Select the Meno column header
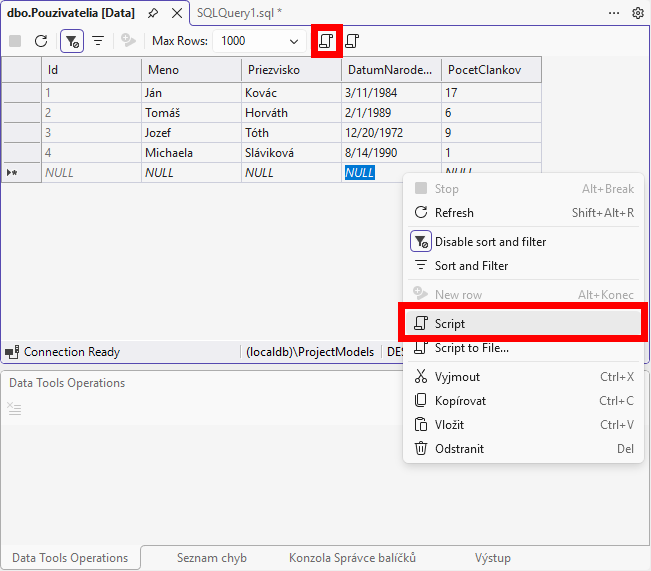Image resolution: width=651 pixels, height=571 pixels. [191, 69]
